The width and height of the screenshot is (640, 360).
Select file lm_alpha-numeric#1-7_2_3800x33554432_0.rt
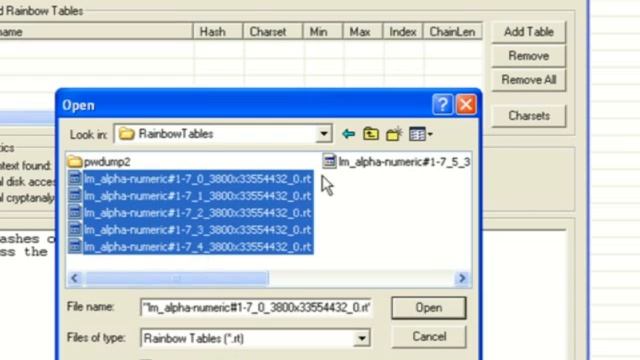tap(190, 213)
